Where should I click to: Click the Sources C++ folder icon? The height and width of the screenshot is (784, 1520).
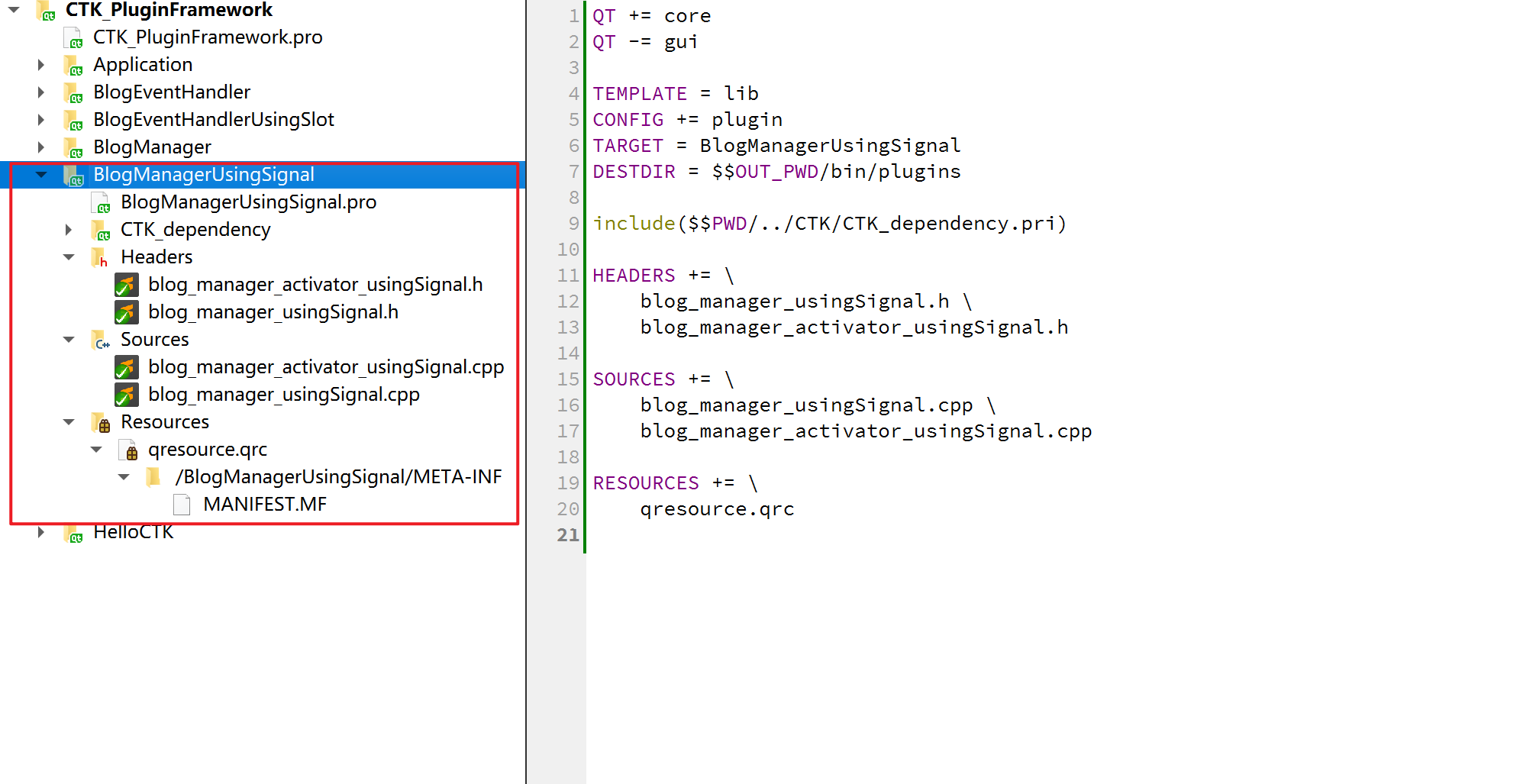click(101, 340)
